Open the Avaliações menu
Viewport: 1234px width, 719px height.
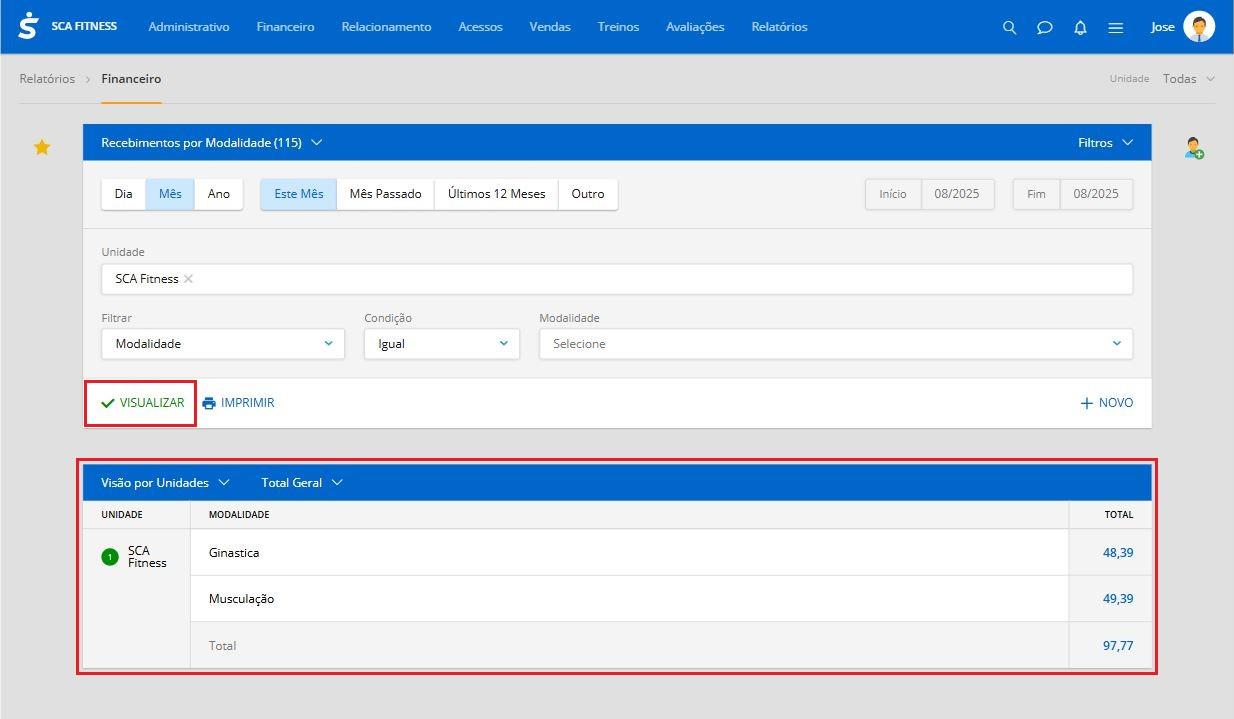[x=695, y=27]
